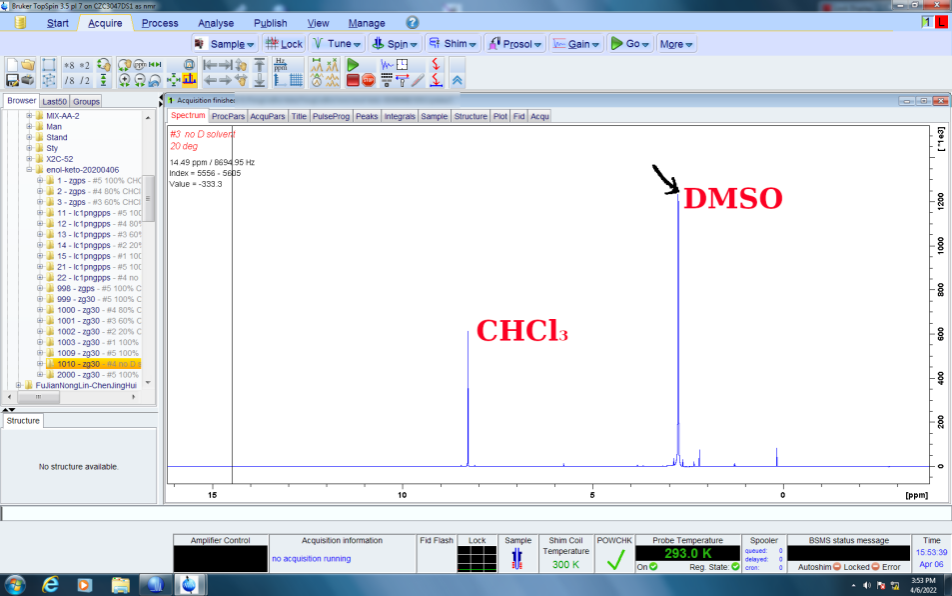
Task: Open the Shim dropdown menu
Action: click(x=453, y=44)
